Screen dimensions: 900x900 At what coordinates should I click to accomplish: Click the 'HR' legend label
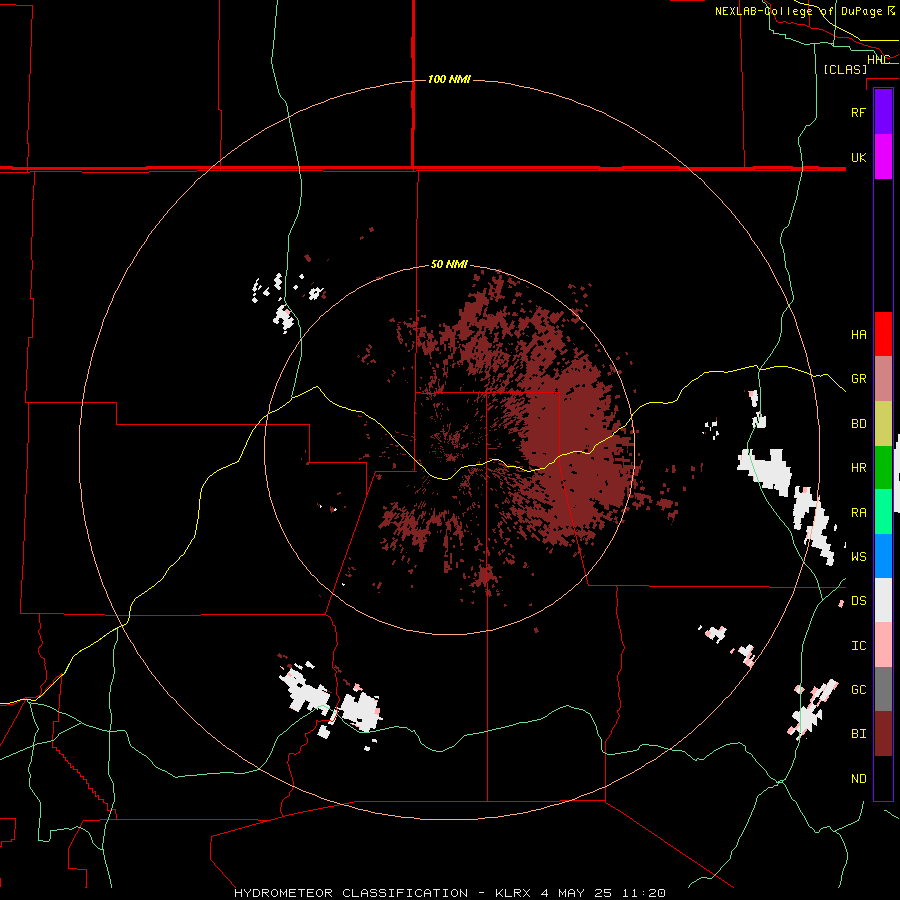pyautogui.click(x=858, y=468)
